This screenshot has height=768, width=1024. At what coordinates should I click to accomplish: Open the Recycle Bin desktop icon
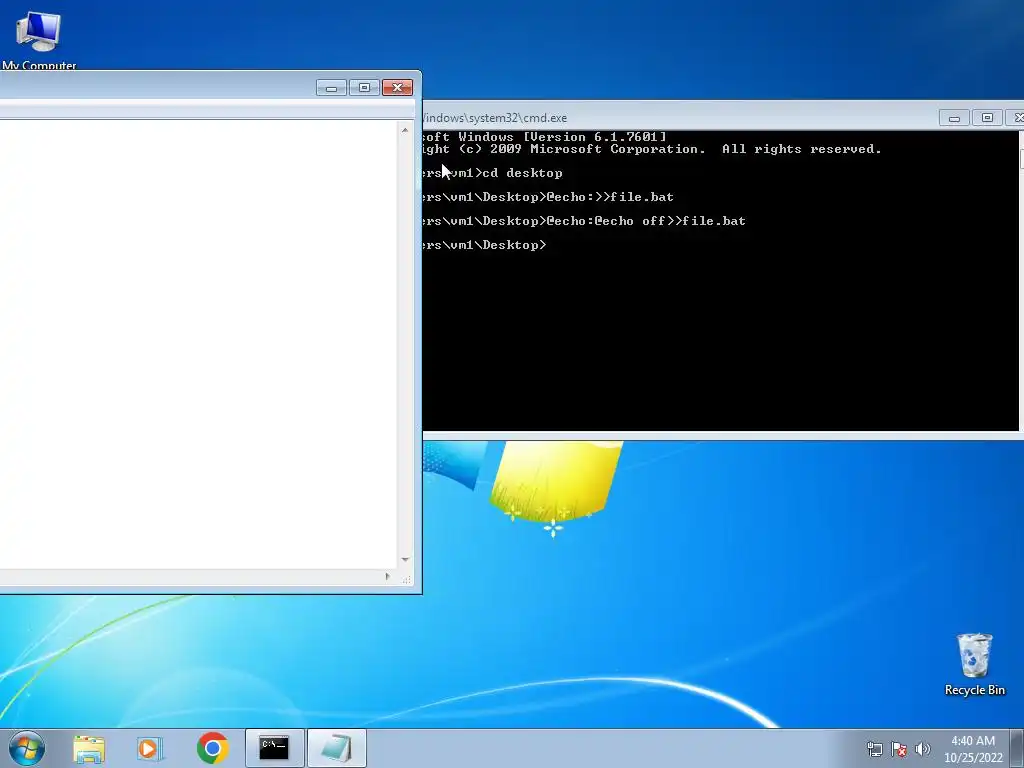[974, 664]
